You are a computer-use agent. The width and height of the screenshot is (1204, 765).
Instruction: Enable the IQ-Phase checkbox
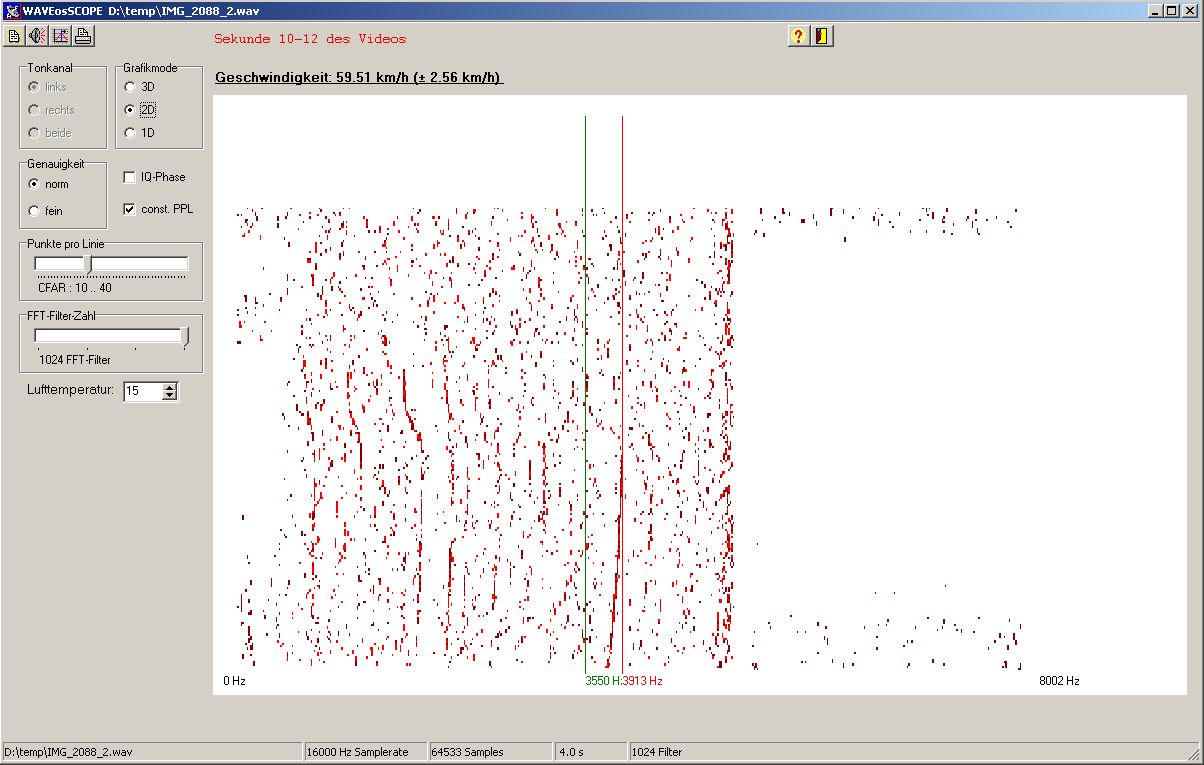154,177
